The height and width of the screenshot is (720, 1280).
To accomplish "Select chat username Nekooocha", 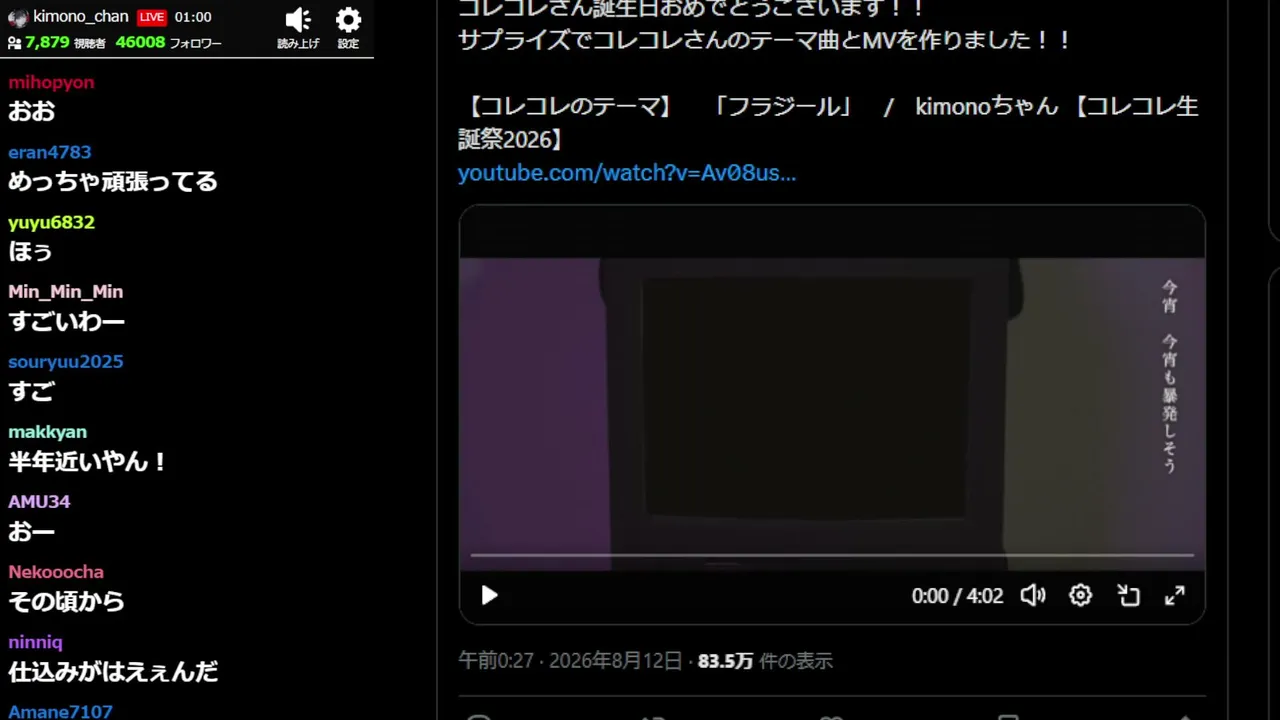I will click(56, 572).
